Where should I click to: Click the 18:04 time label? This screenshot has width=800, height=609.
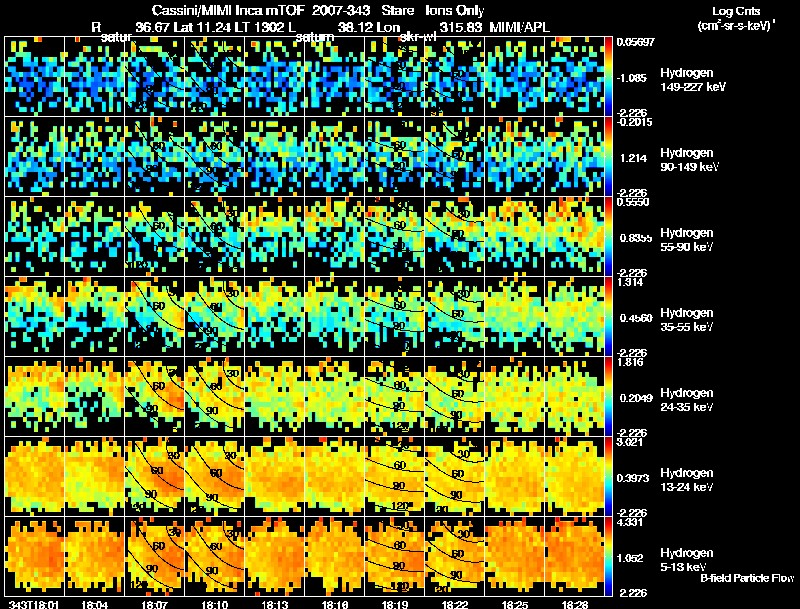[94, 604]
